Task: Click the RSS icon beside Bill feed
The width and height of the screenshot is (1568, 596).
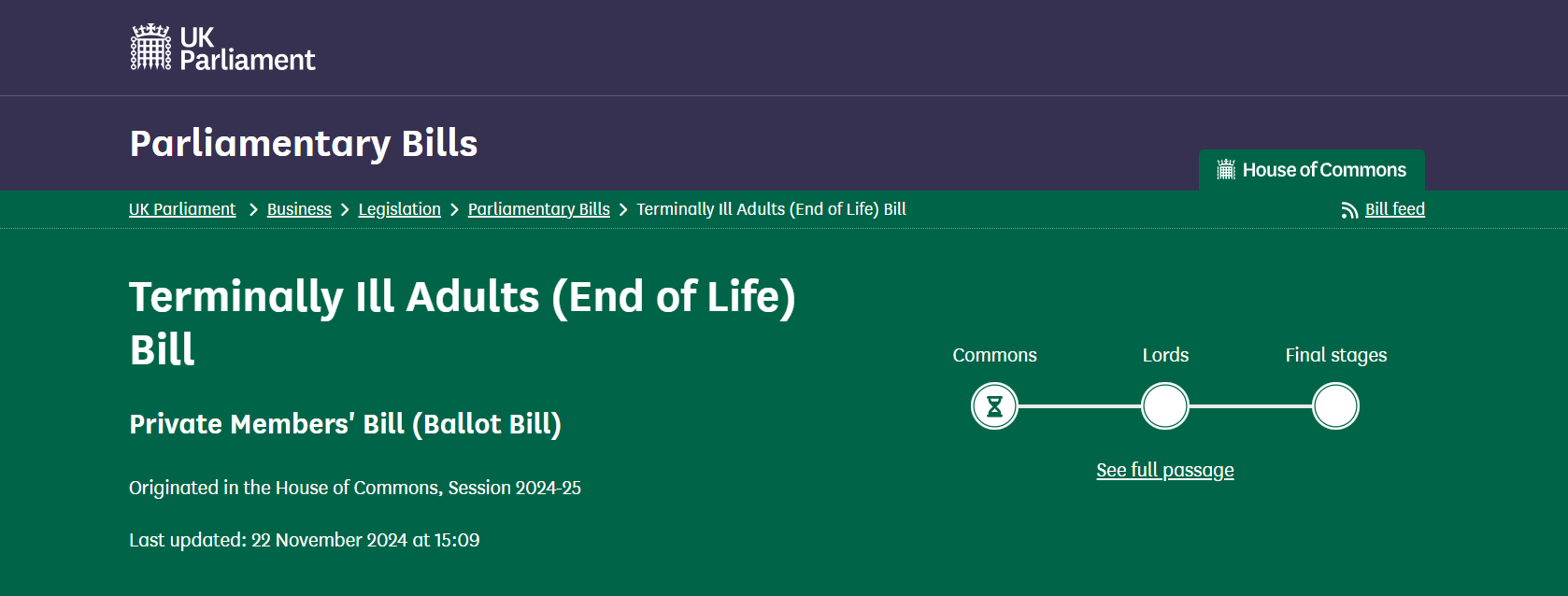Action: click(x=1349, y=210)
